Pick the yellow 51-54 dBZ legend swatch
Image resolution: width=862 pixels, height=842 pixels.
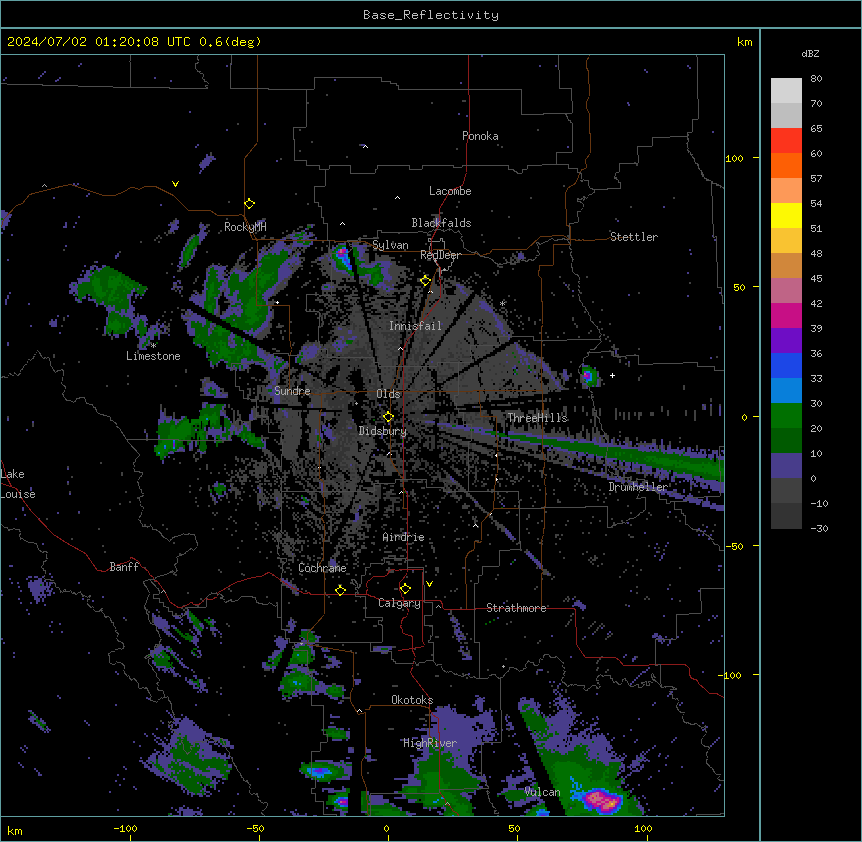pyautogui.click(x=786, y=215)
